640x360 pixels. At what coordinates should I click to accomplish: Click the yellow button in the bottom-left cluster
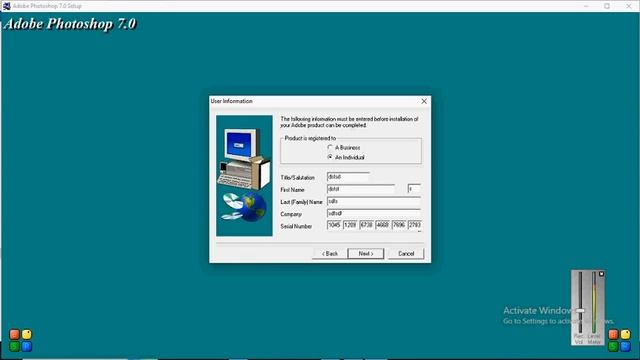(27, 335)
